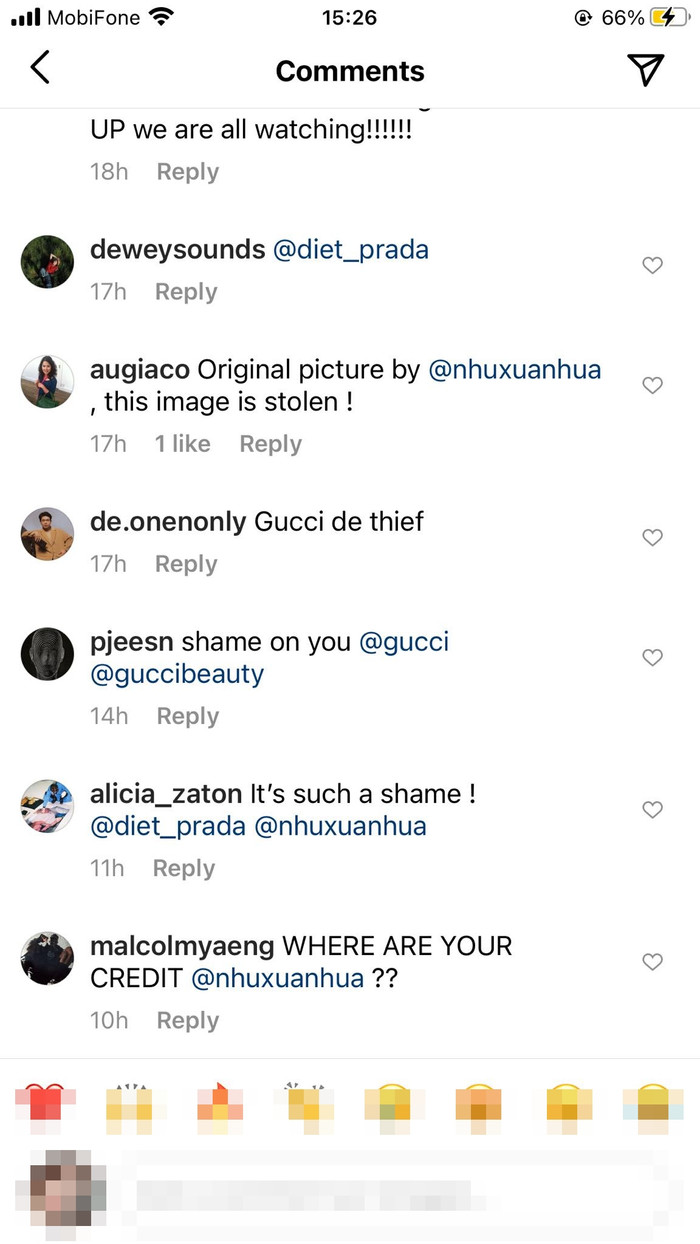Reply to augiaco's comment
Screen dimensions: 700x1244
(x=270, y=443)
